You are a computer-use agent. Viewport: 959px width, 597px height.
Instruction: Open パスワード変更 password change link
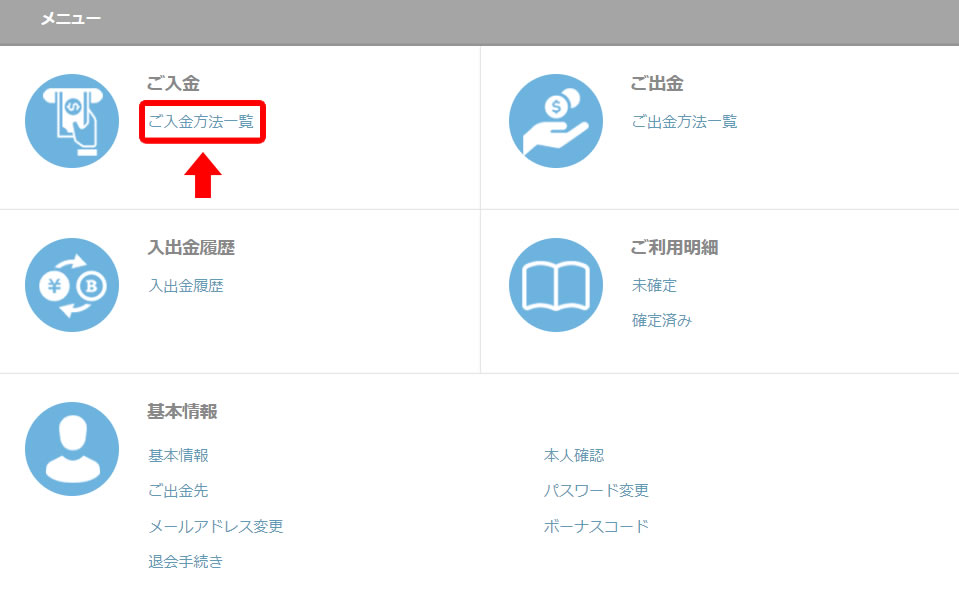(596, 491)
